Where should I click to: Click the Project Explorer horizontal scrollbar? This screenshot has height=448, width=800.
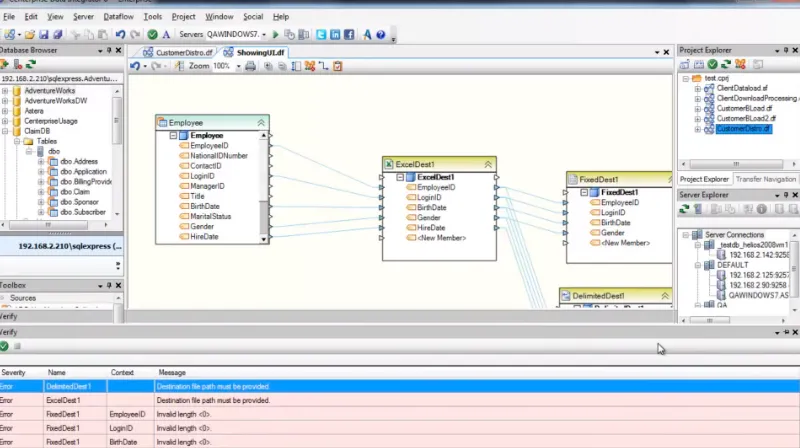pyautogui.click(x=737, y=164)
